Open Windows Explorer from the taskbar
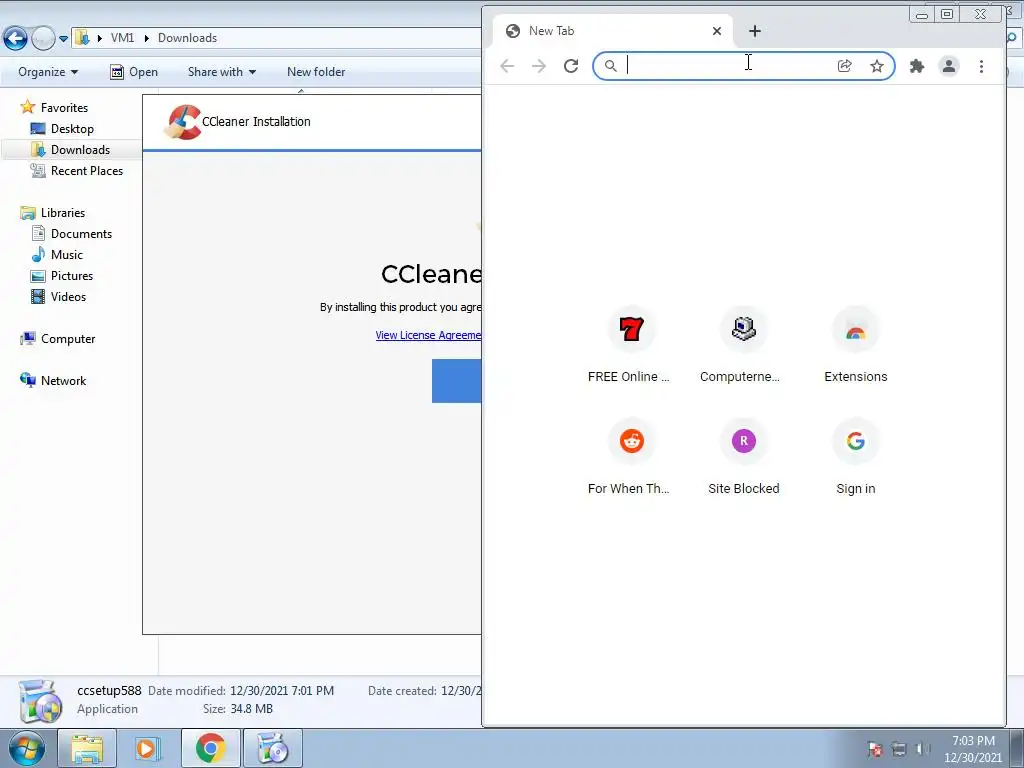Image resolution: width=1024 pixels, height=768 pixels. point(87,748)
